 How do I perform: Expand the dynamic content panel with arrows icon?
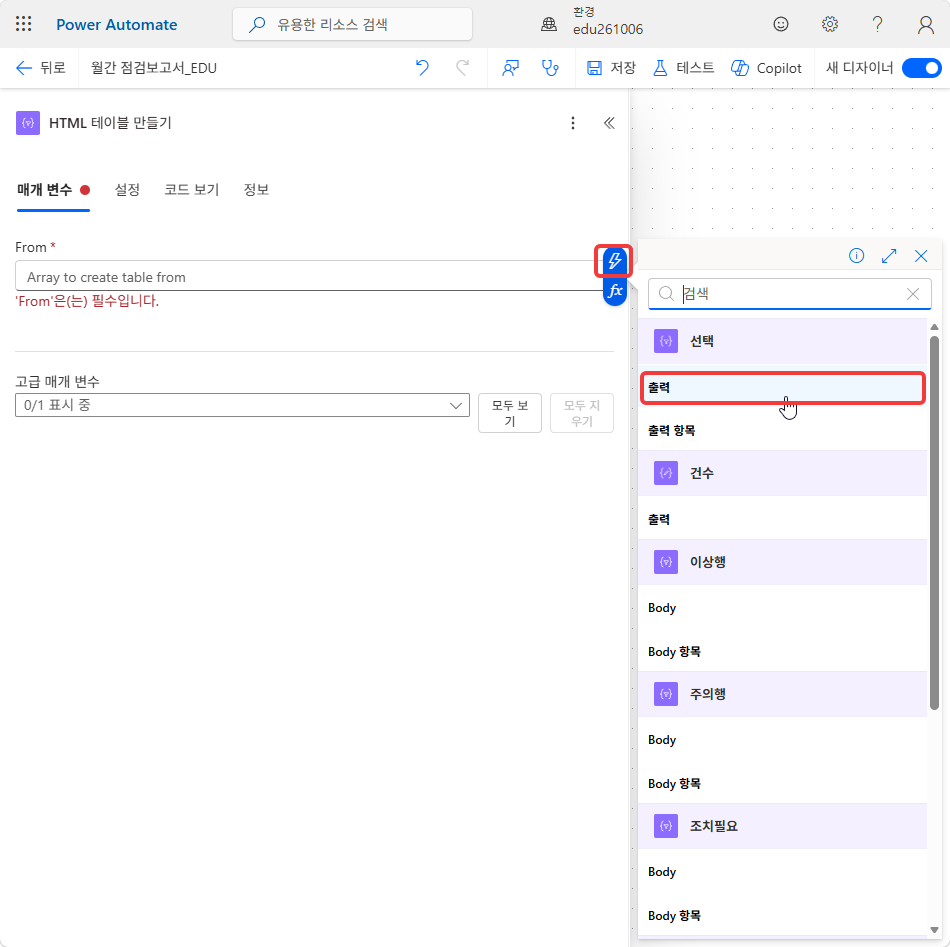889,256
